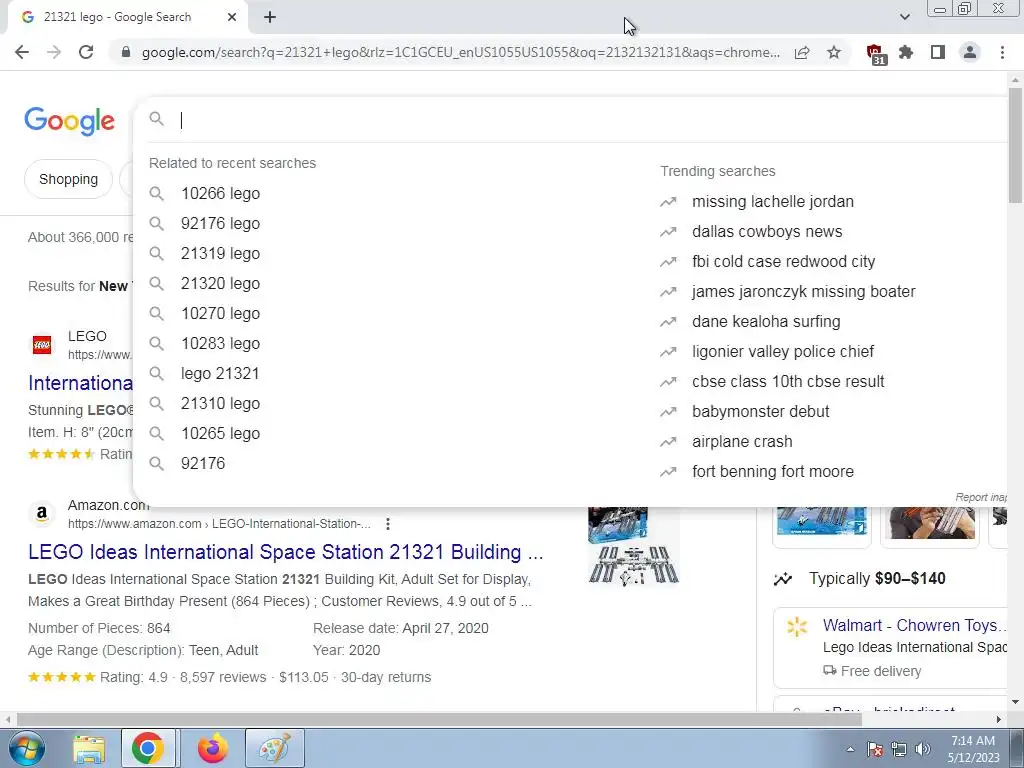This screenshot has width=1024, height=768.
Task: Open trending search babymonster debut
Action: click(x=760, y=412)
